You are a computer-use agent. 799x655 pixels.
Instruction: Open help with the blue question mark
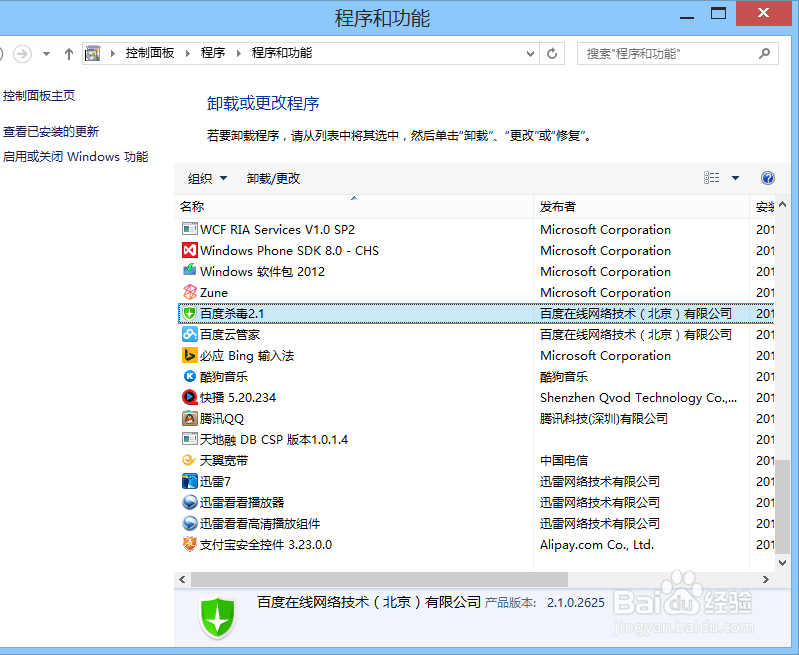pos(767,178)
